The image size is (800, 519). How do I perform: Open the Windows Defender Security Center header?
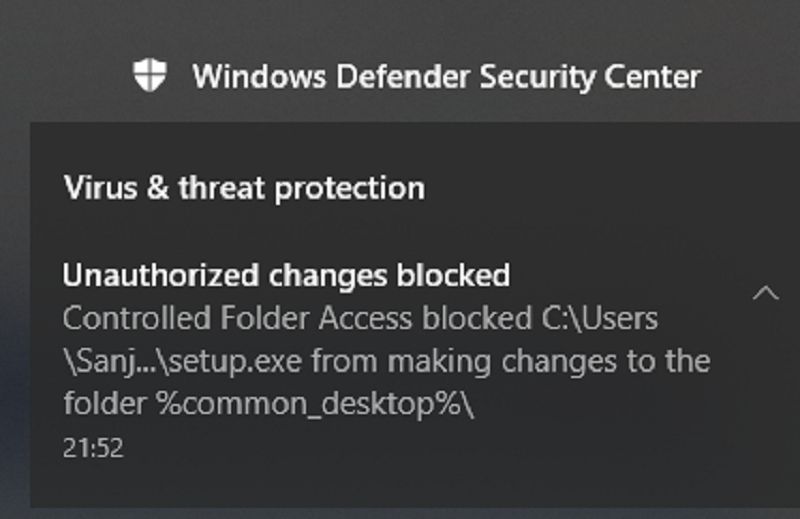[446, 76]
